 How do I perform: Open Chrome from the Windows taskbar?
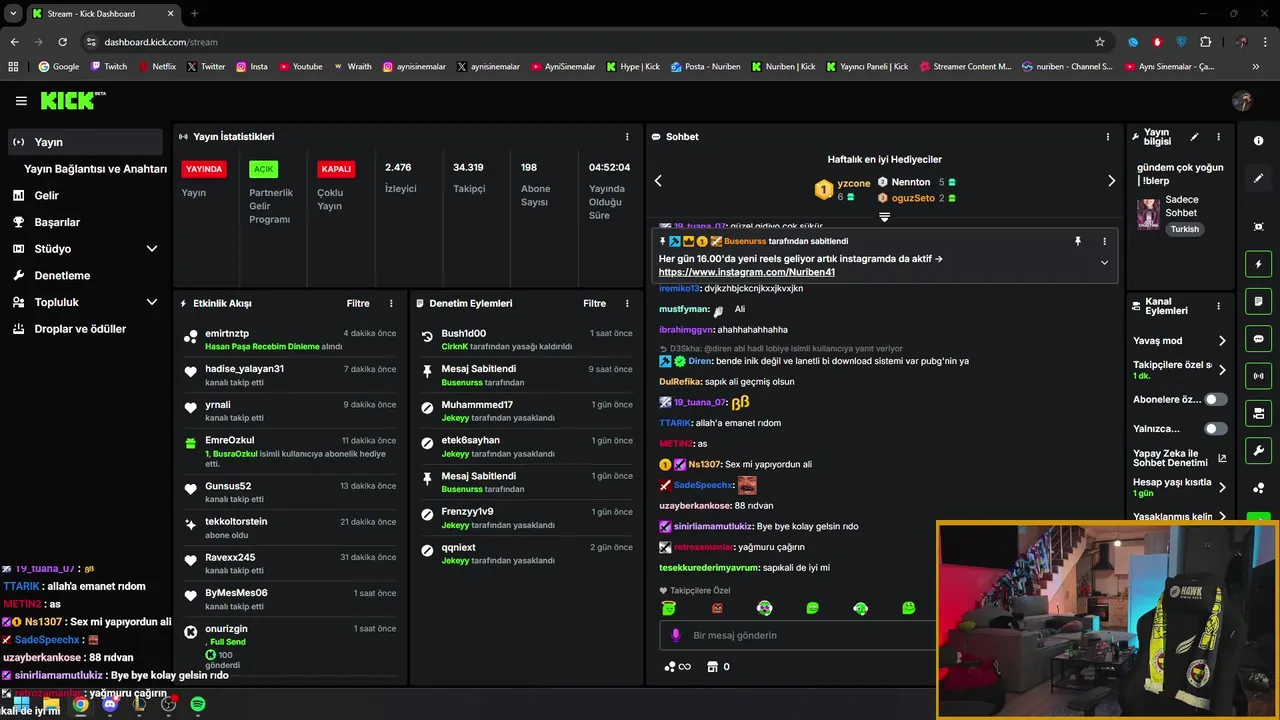coord(80,704)
